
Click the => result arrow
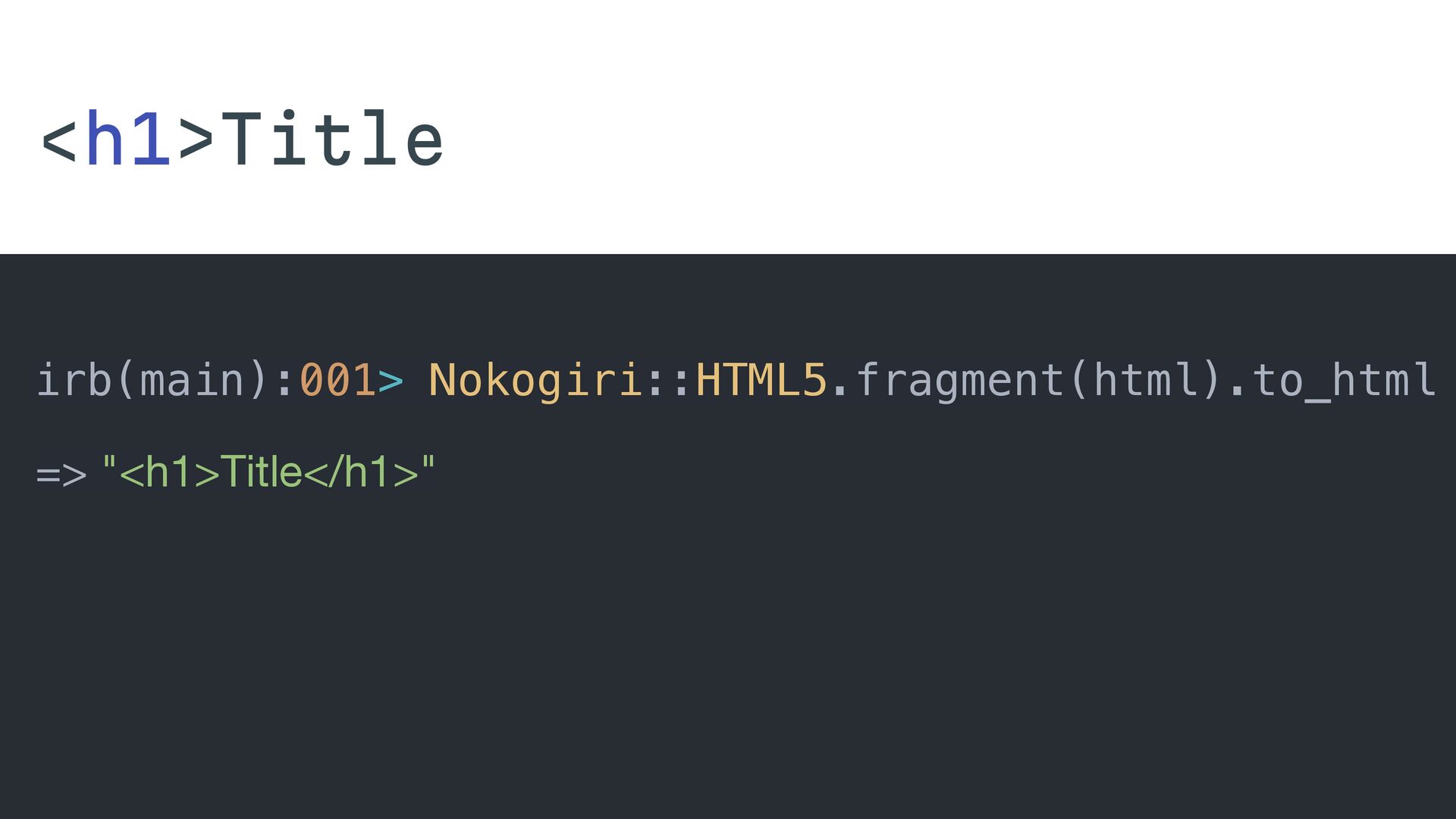61,475
